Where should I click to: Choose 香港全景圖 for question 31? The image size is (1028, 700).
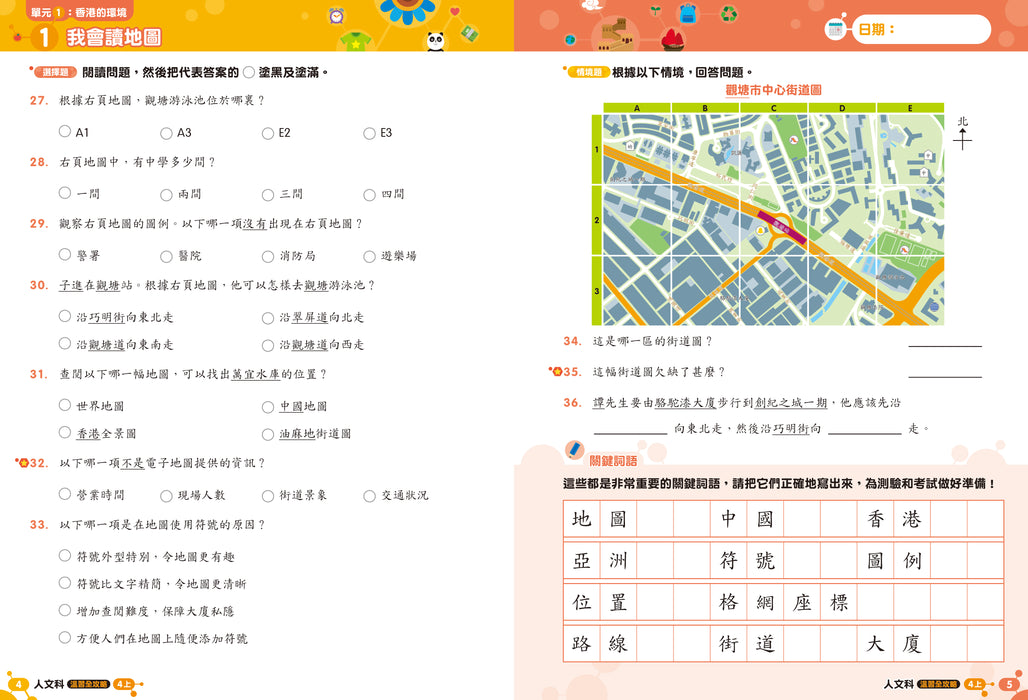click(65, 433)
